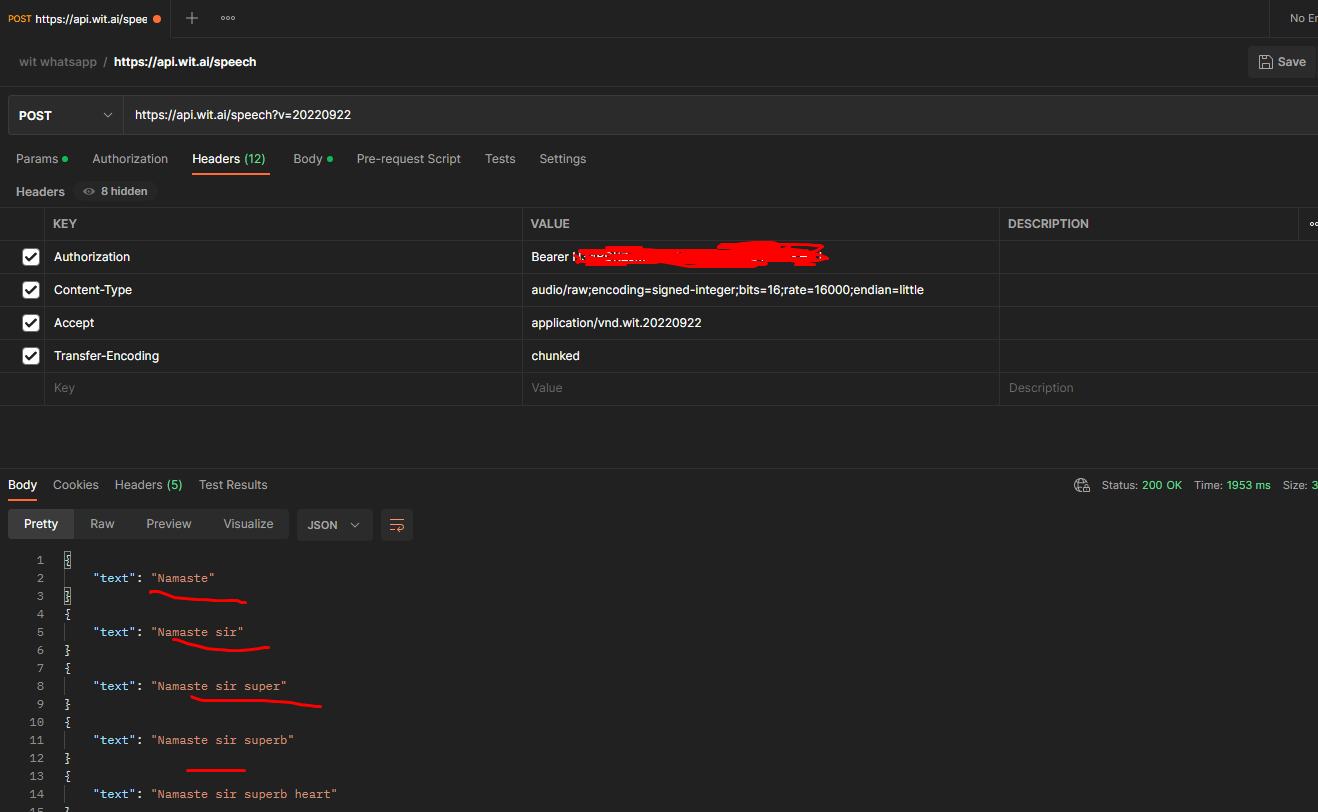Screen dimensions: 1318x812
Task: Uncheck the Transfer-Encoding header
Action: pos(30,355)
